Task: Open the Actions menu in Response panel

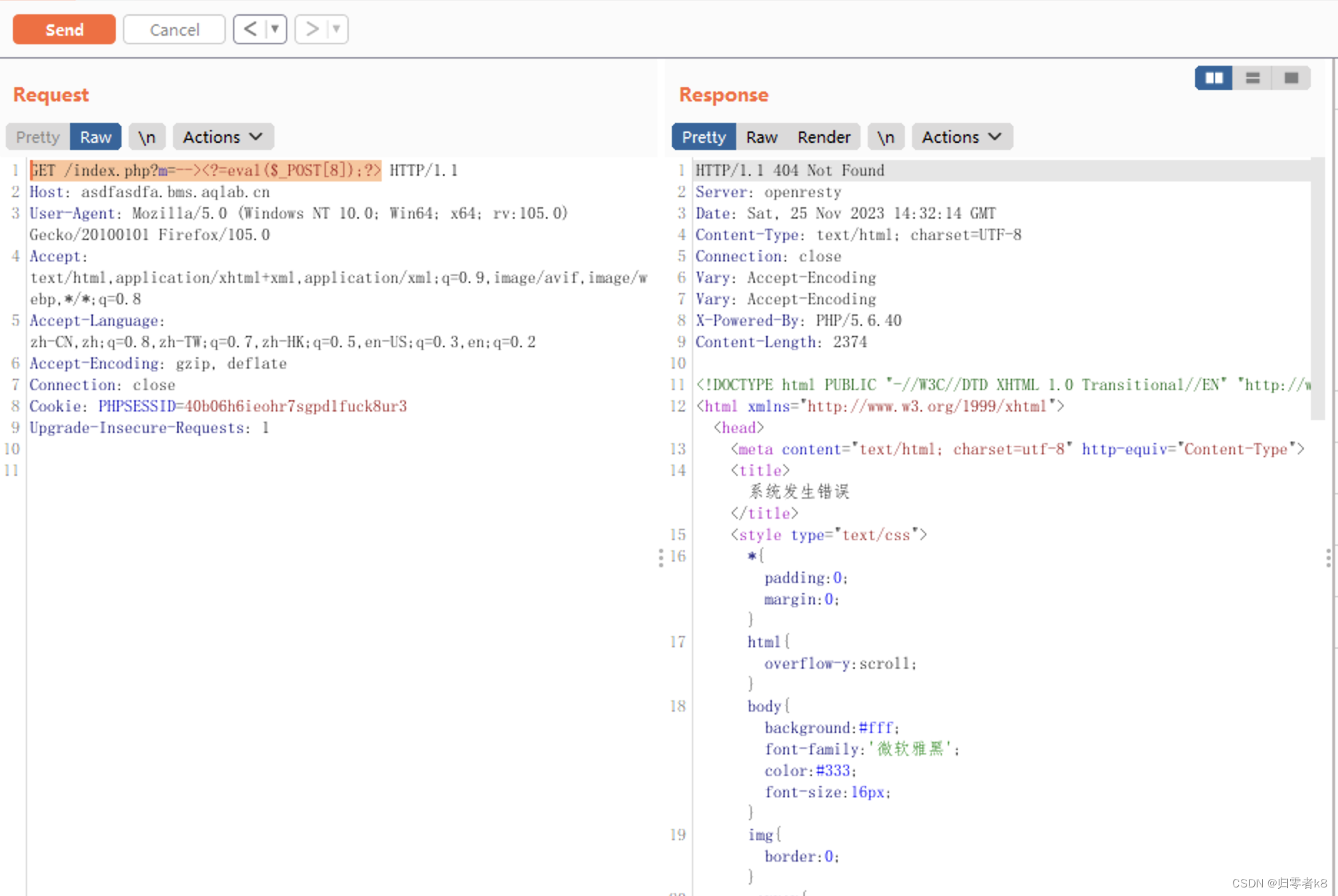Action: [x=961, y=136]
